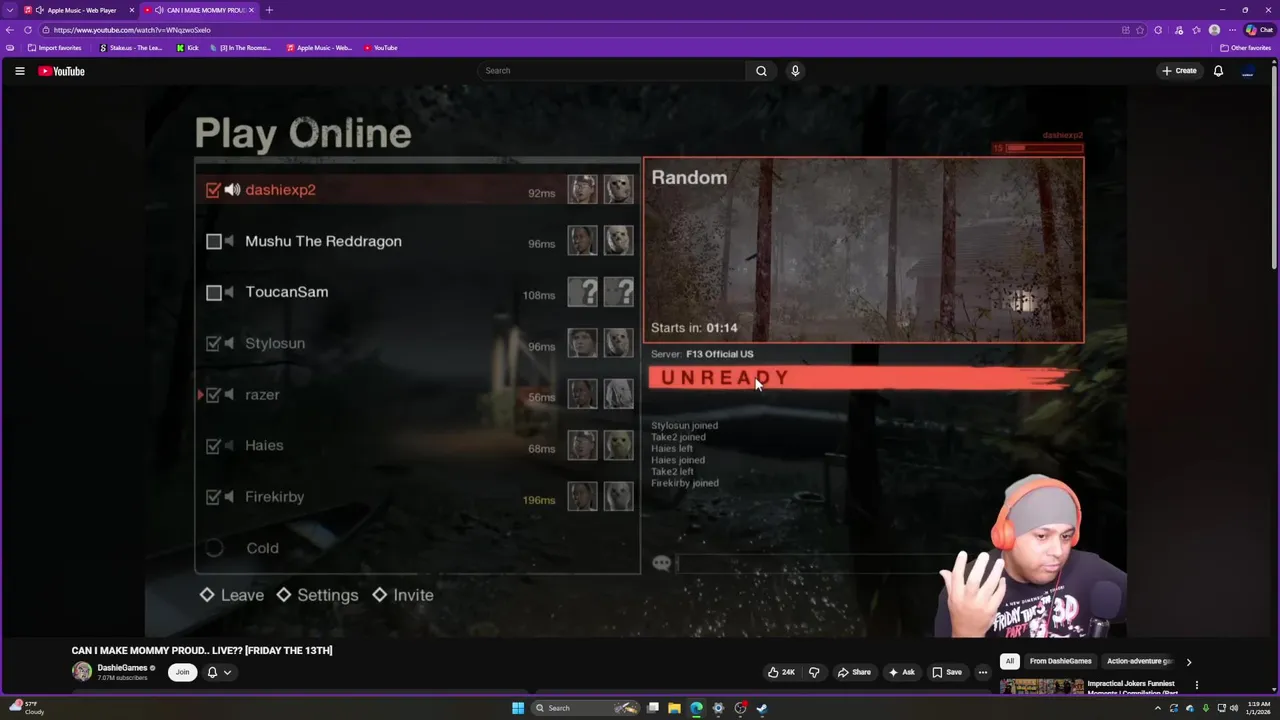Open a new browser tab with plus
Screen dimensions: 1280x720
(x=269, y=10)
